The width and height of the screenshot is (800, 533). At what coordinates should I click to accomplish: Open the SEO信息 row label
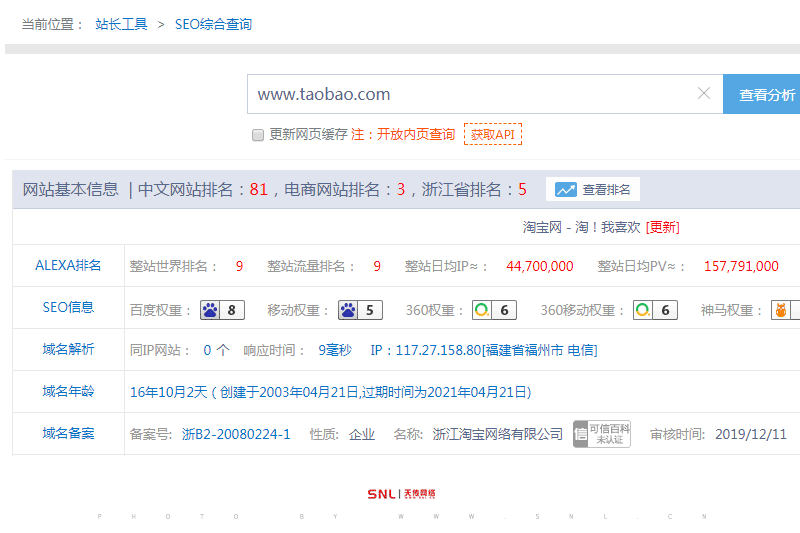coord(68,307)
